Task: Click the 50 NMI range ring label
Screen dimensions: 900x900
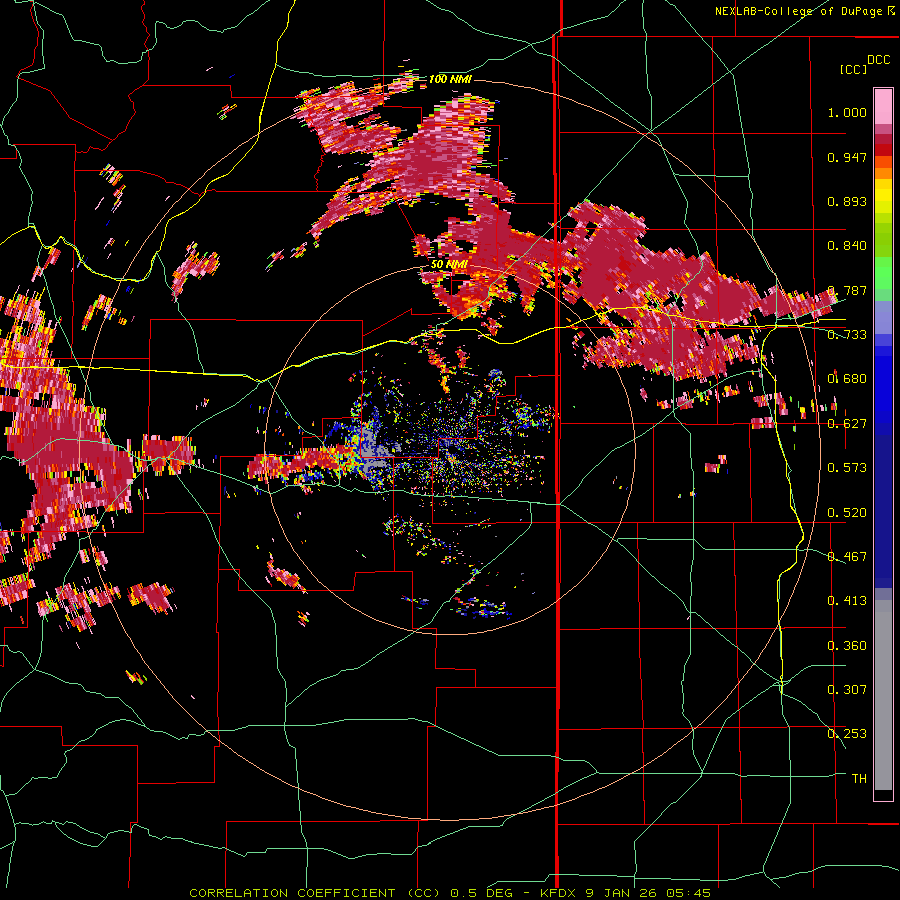Action: (449, 264)
